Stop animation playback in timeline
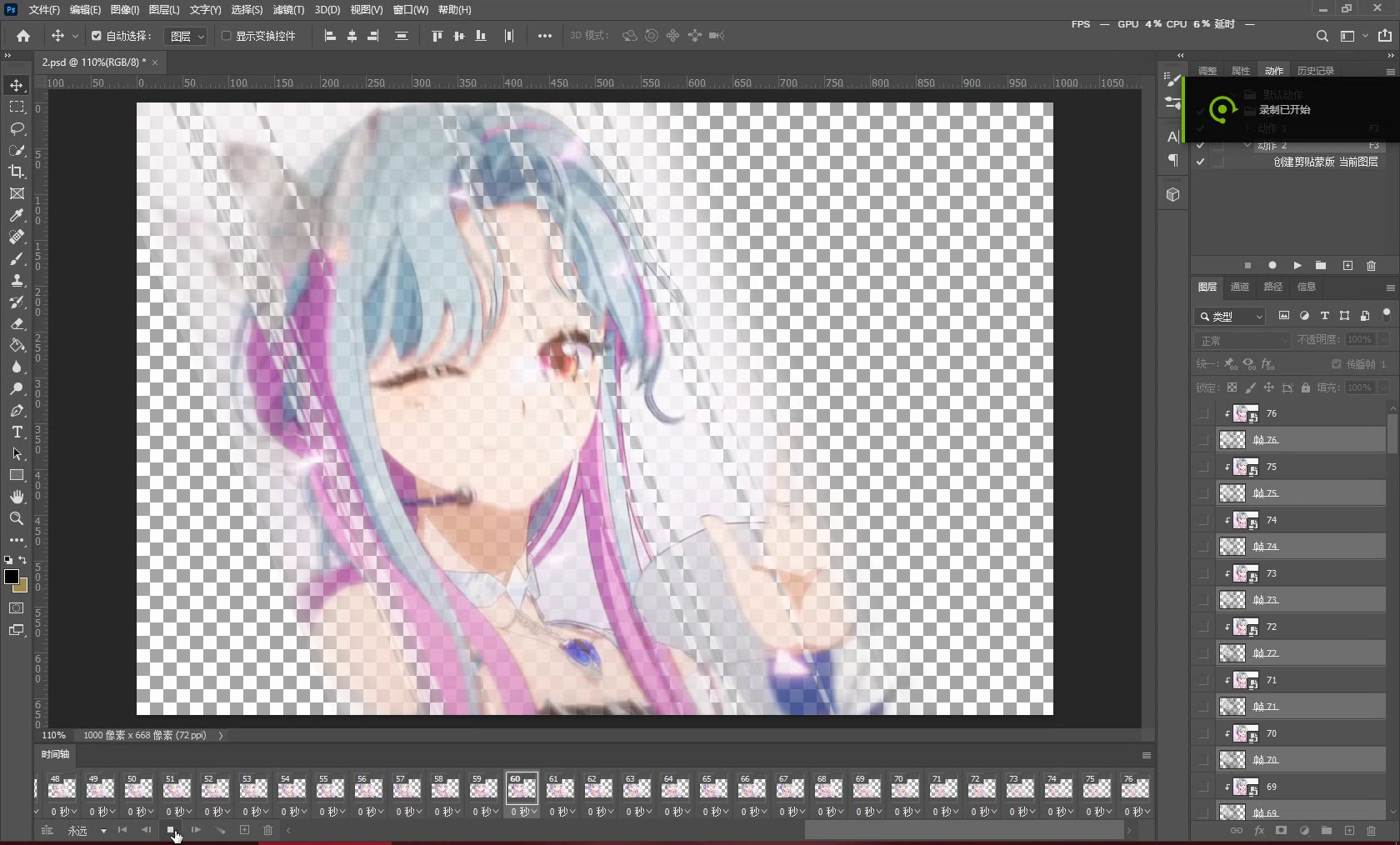The image size is (1400, 845). pos(171,830)
